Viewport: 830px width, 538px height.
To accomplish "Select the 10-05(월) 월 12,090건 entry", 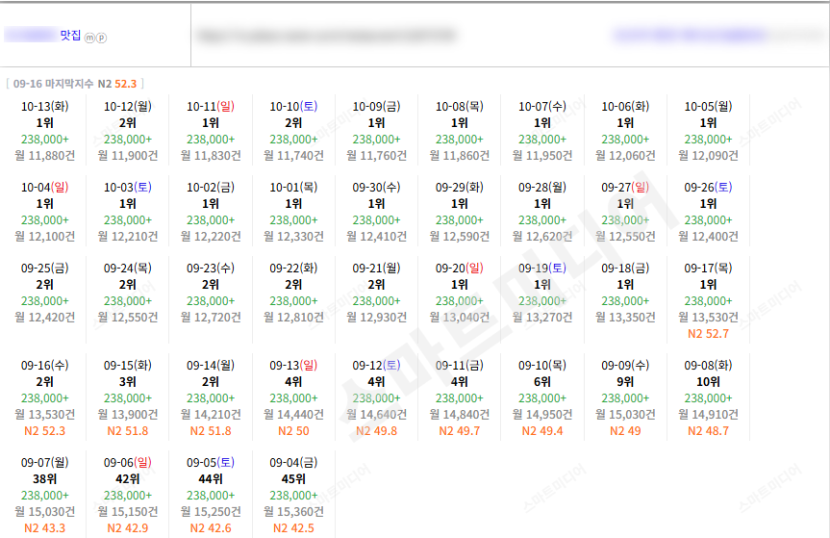I will pyautogui.click(x=708, y=155).
